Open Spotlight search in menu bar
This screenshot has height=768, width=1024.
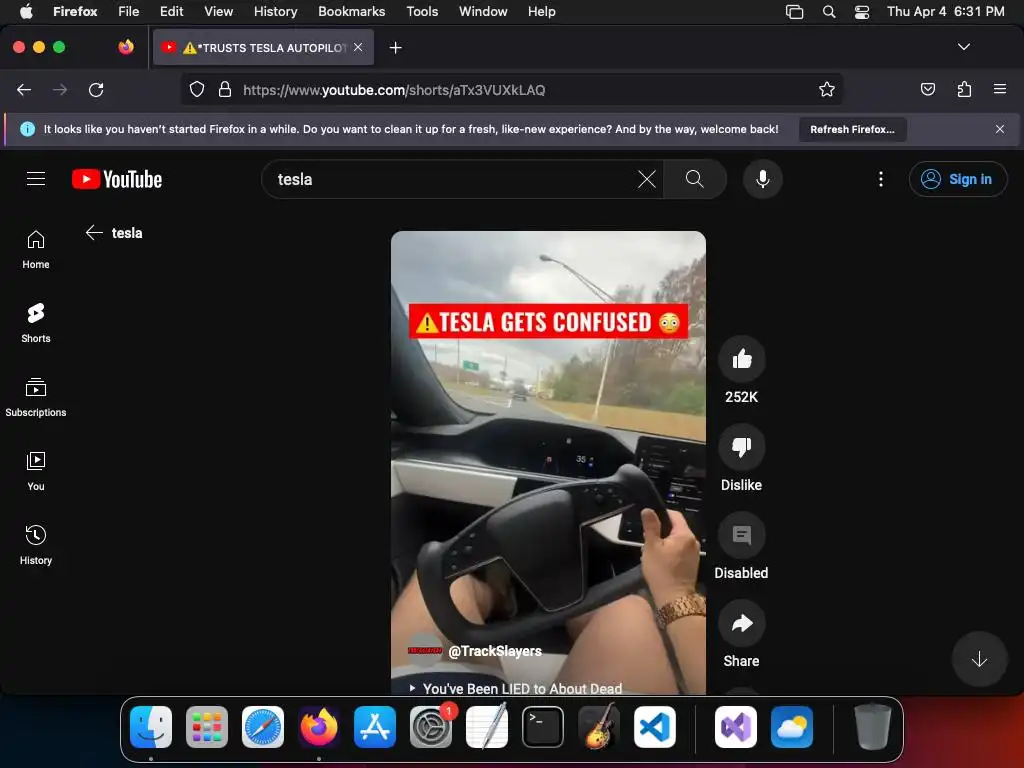829,11
